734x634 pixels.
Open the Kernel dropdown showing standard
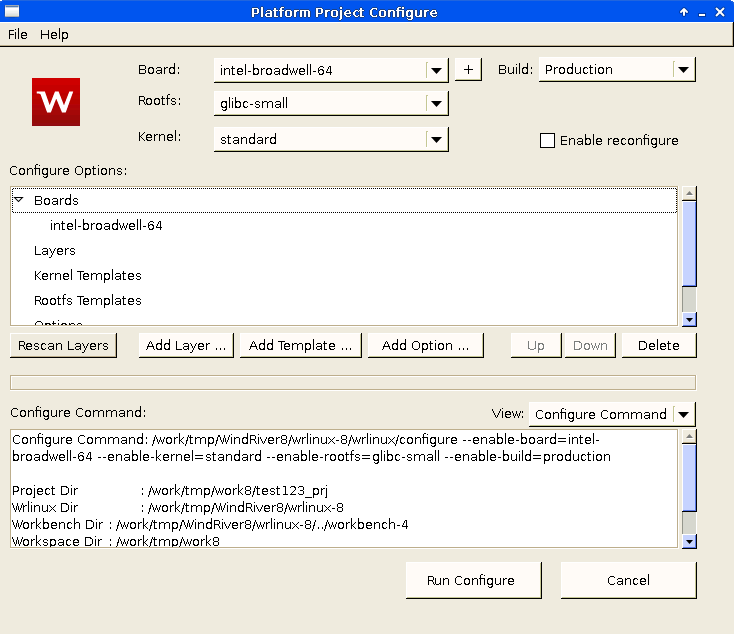(x=435, y=139)
